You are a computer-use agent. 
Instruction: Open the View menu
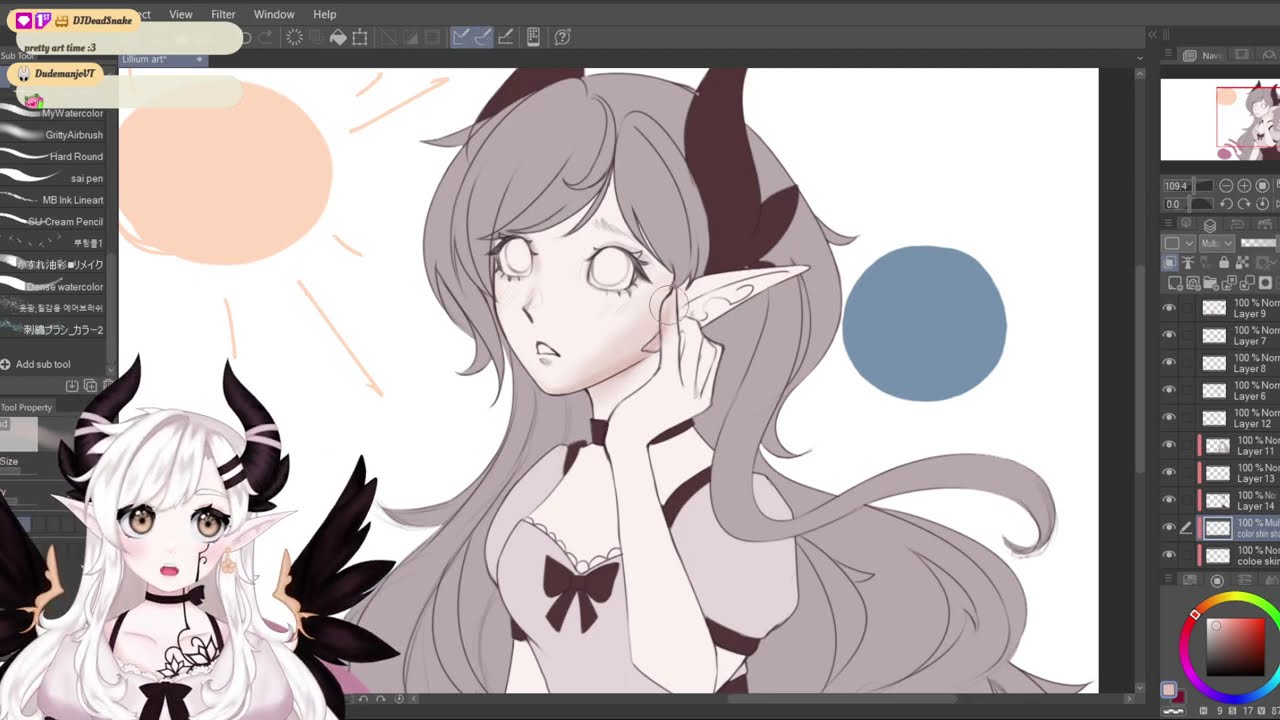pyautogui.click(x=181, y=14)
